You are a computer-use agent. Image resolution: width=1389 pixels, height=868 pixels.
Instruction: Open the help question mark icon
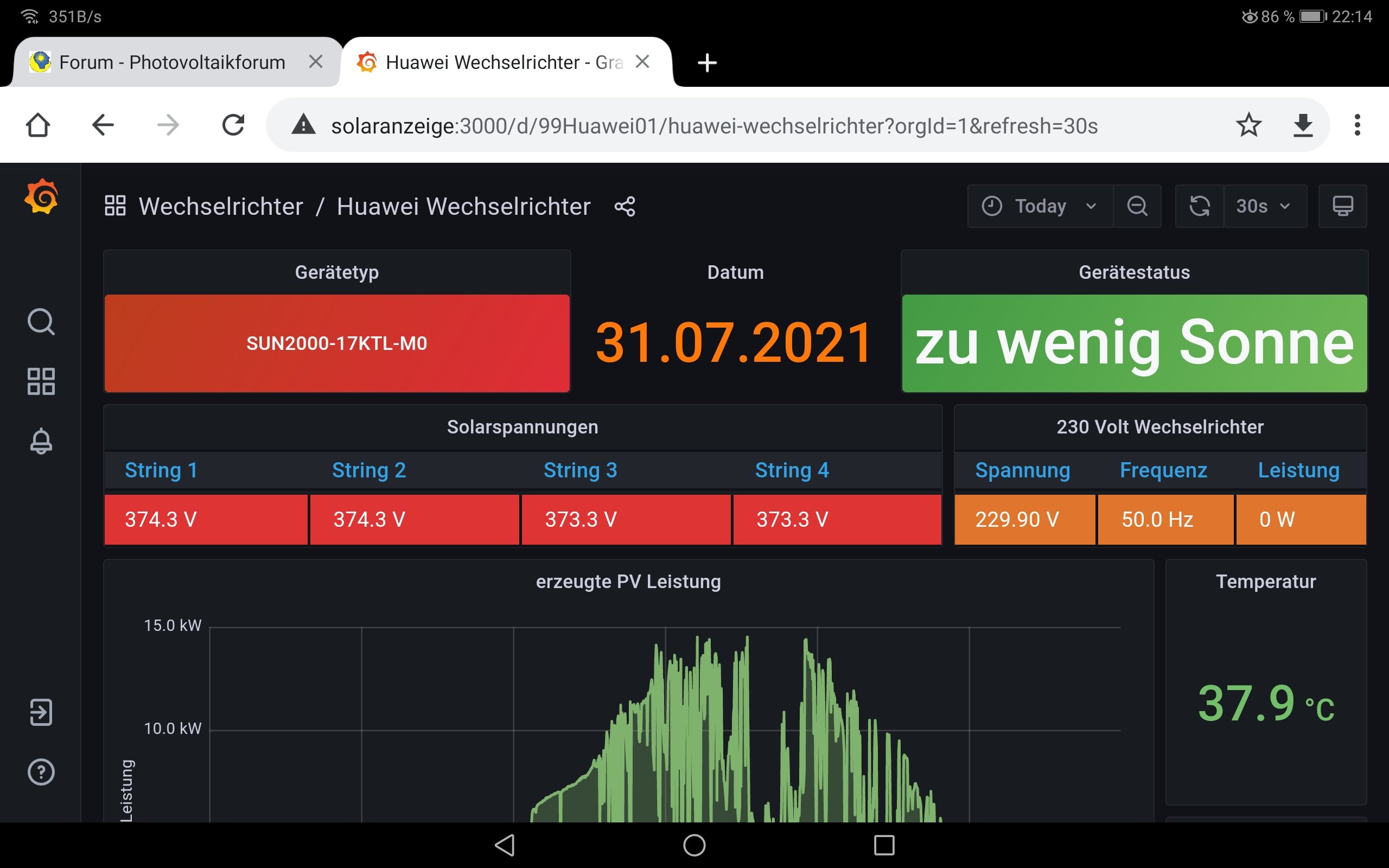[41, 771]
